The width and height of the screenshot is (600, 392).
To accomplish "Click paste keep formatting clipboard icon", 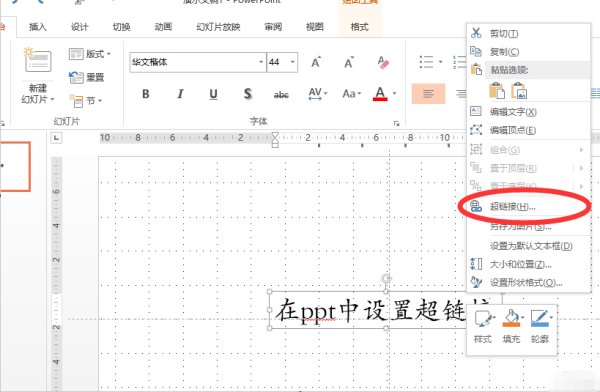I will click(x=497, y=91).
